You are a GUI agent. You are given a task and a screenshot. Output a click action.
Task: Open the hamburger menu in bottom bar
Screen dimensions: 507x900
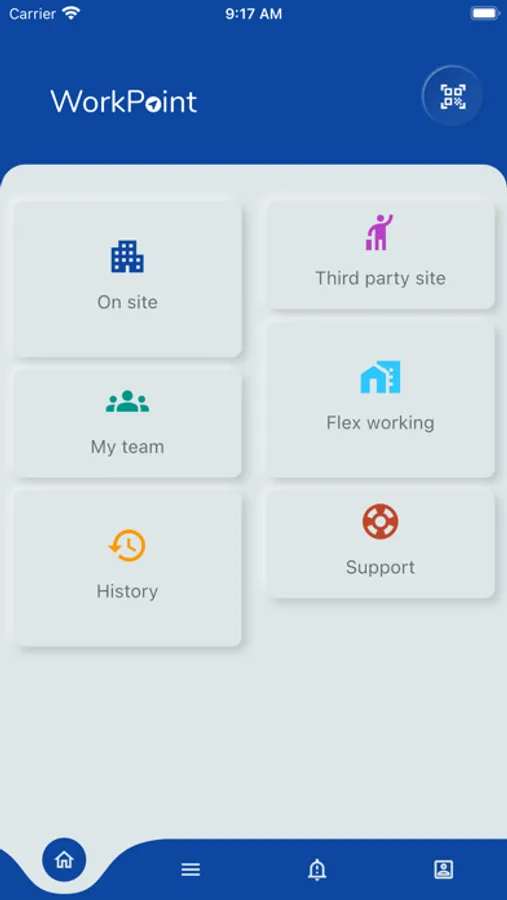pos(191,870)
